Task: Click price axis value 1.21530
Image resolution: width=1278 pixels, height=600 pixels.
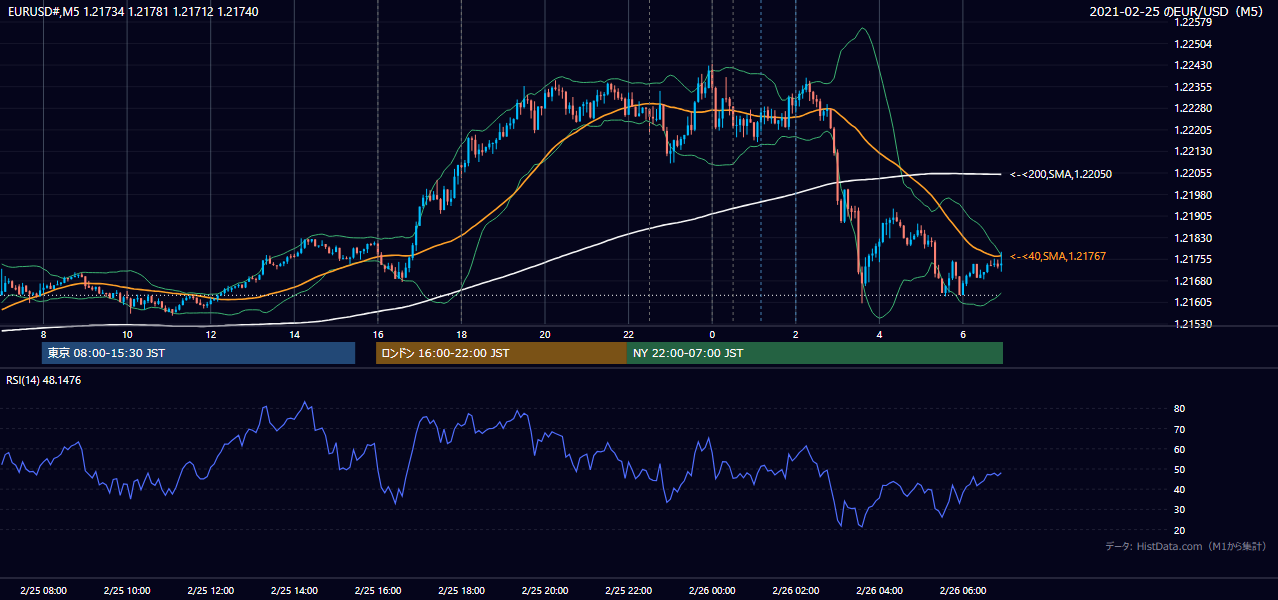Action: coord(1192,324)
